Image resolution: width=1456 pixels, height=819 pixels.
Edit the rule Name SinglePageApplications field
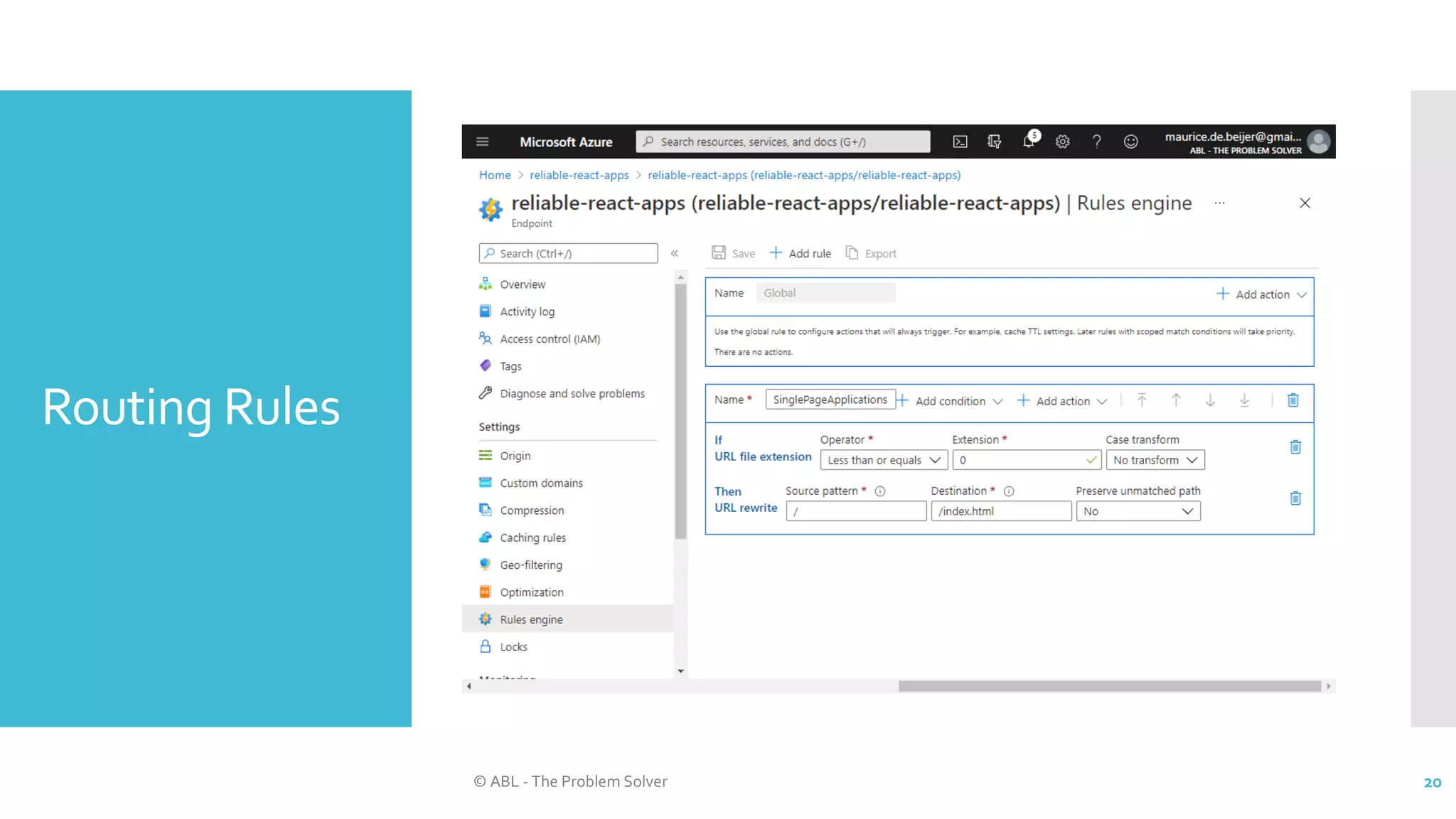pos(830,400)
